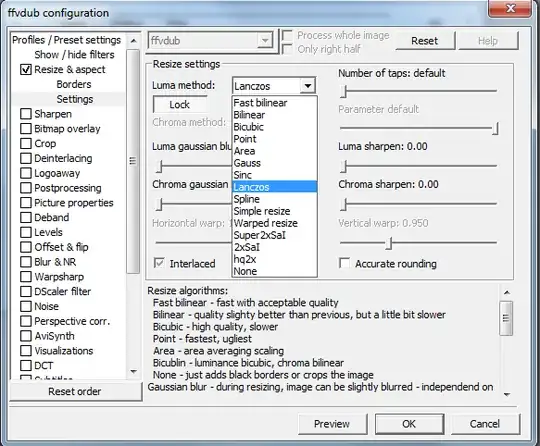Screen dimensions: 540x446
Task: Confirm with the OK button
Action: pyautogui.click(x=409, y=424)
